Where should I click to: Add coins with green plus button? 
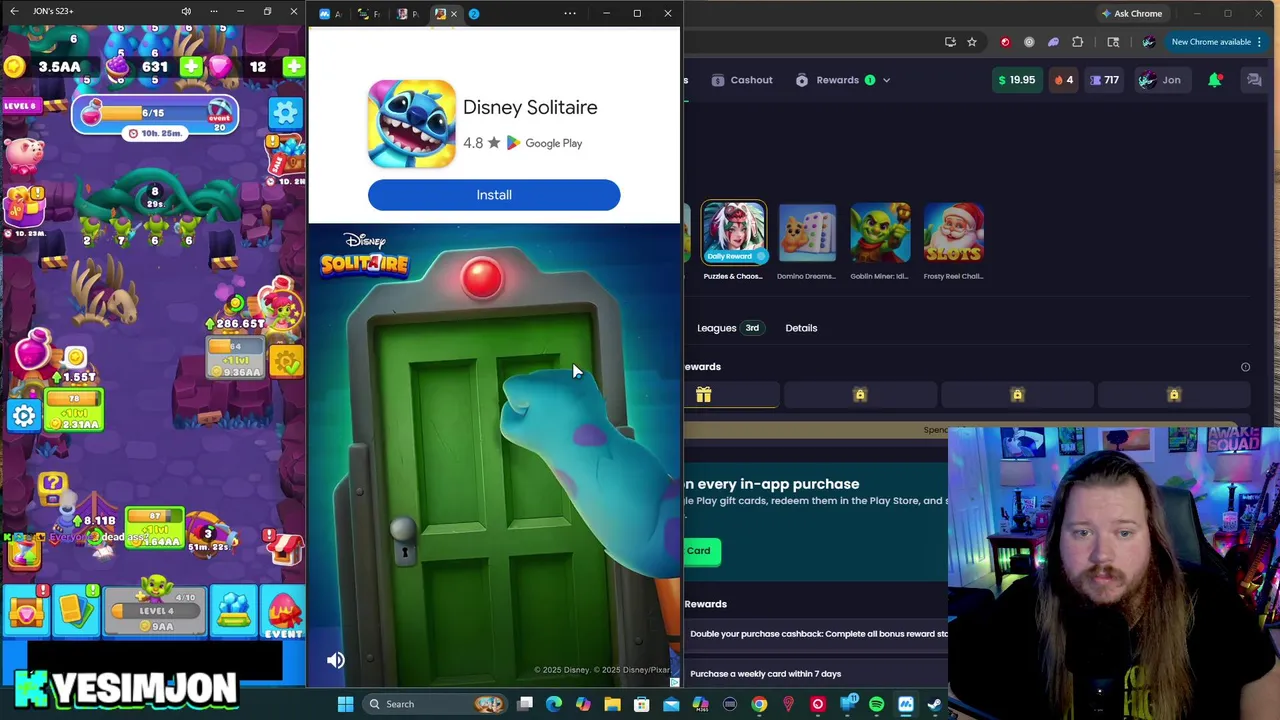click(191, 67)
